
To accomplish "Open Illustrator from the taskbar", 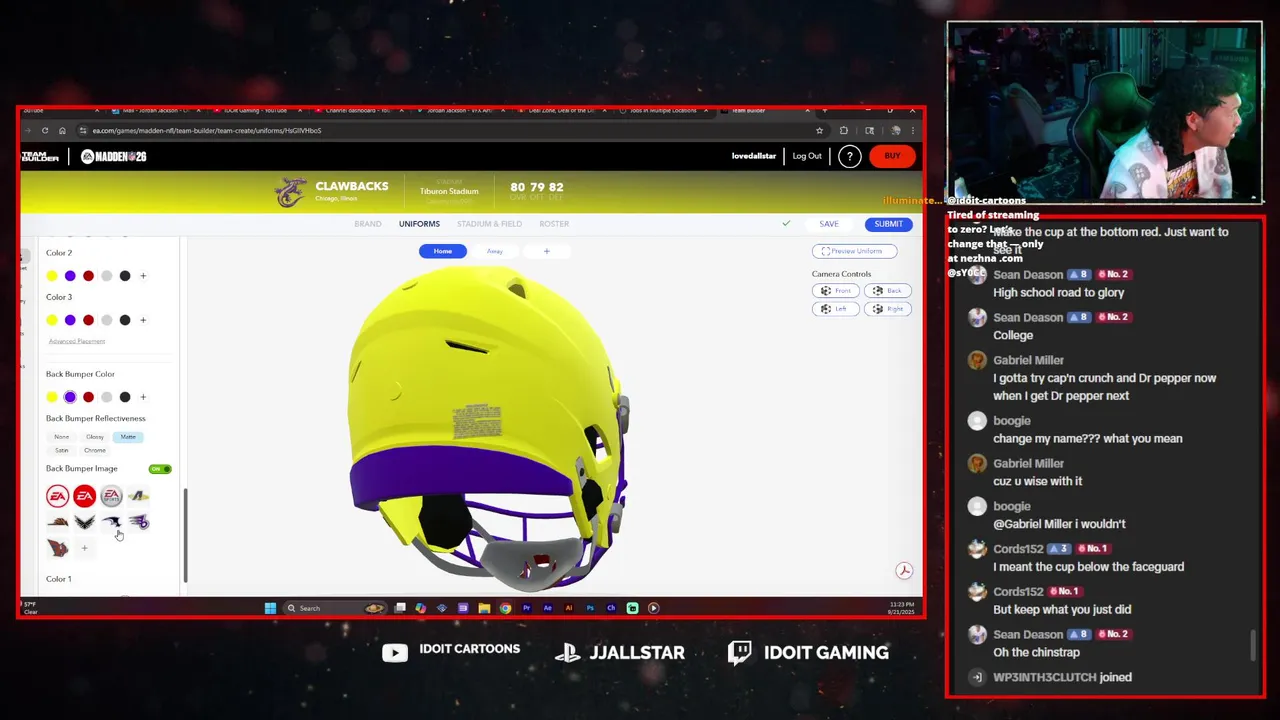I will click(x=569, y=608).
